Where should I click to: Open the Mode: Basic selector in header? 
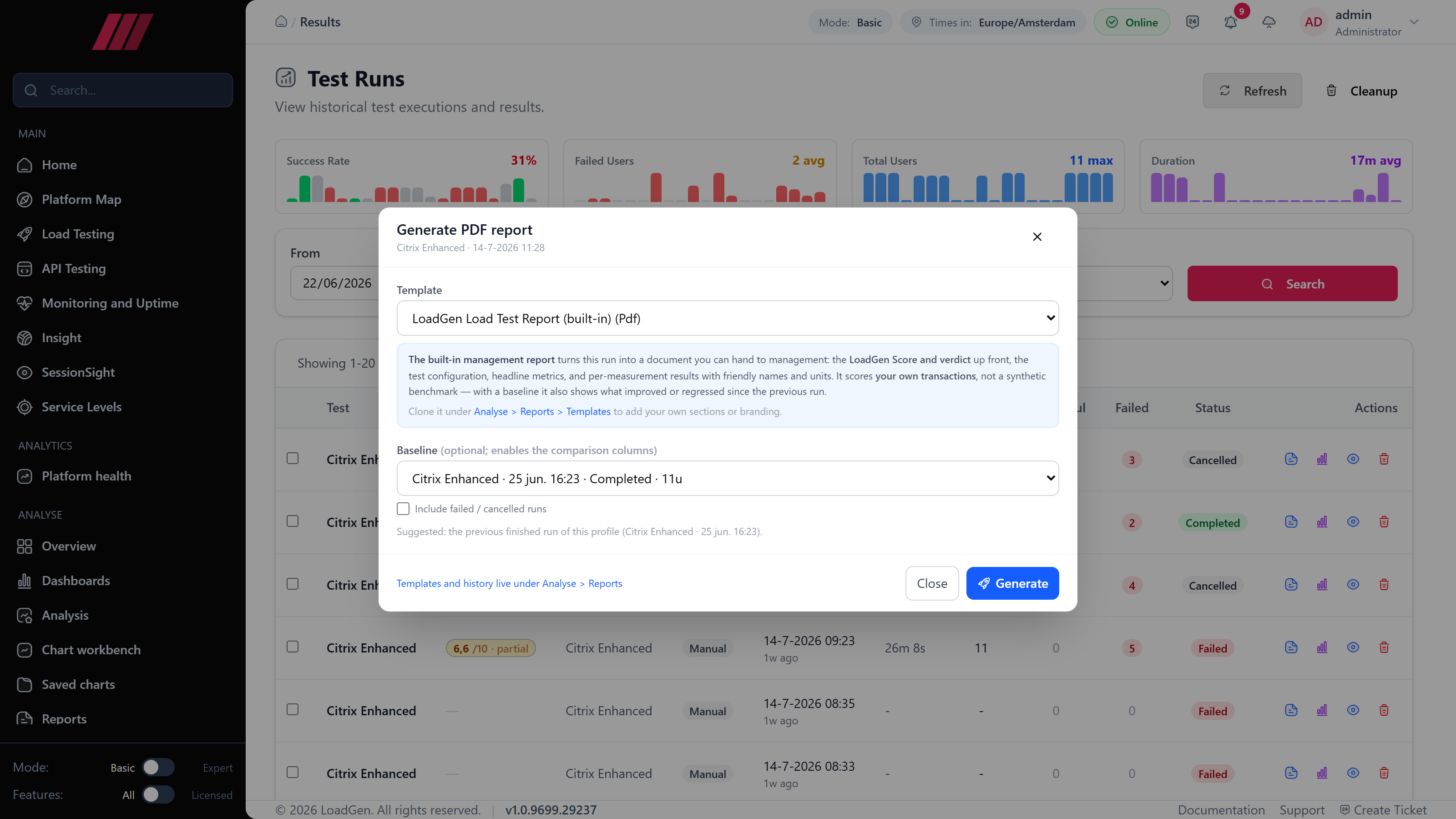point(850,22)
